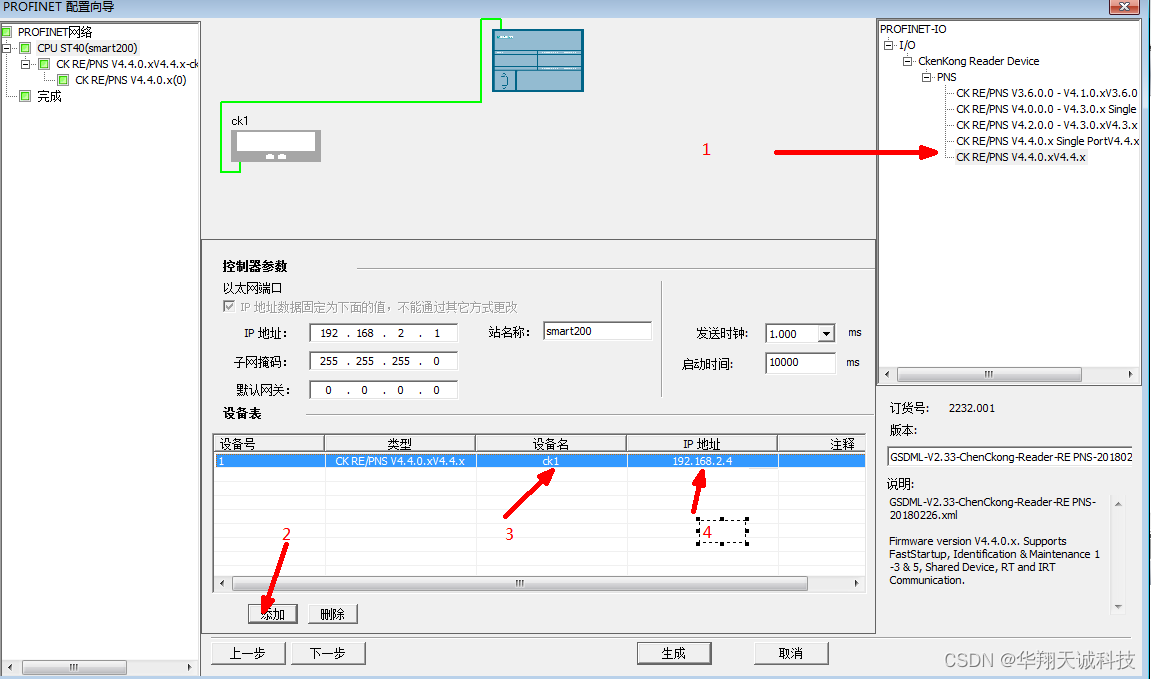Image resolution: width=1151 pixels, height=679 pixels.
Task: Click the 启动时间 10000 field
Action: tap(800, 363)
